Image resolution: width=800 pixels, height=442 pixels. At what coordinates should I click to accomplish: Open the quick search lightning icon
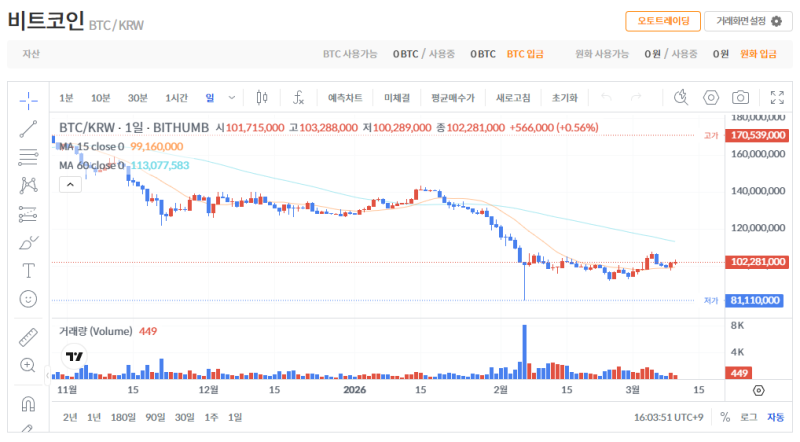tap(681, 97)
